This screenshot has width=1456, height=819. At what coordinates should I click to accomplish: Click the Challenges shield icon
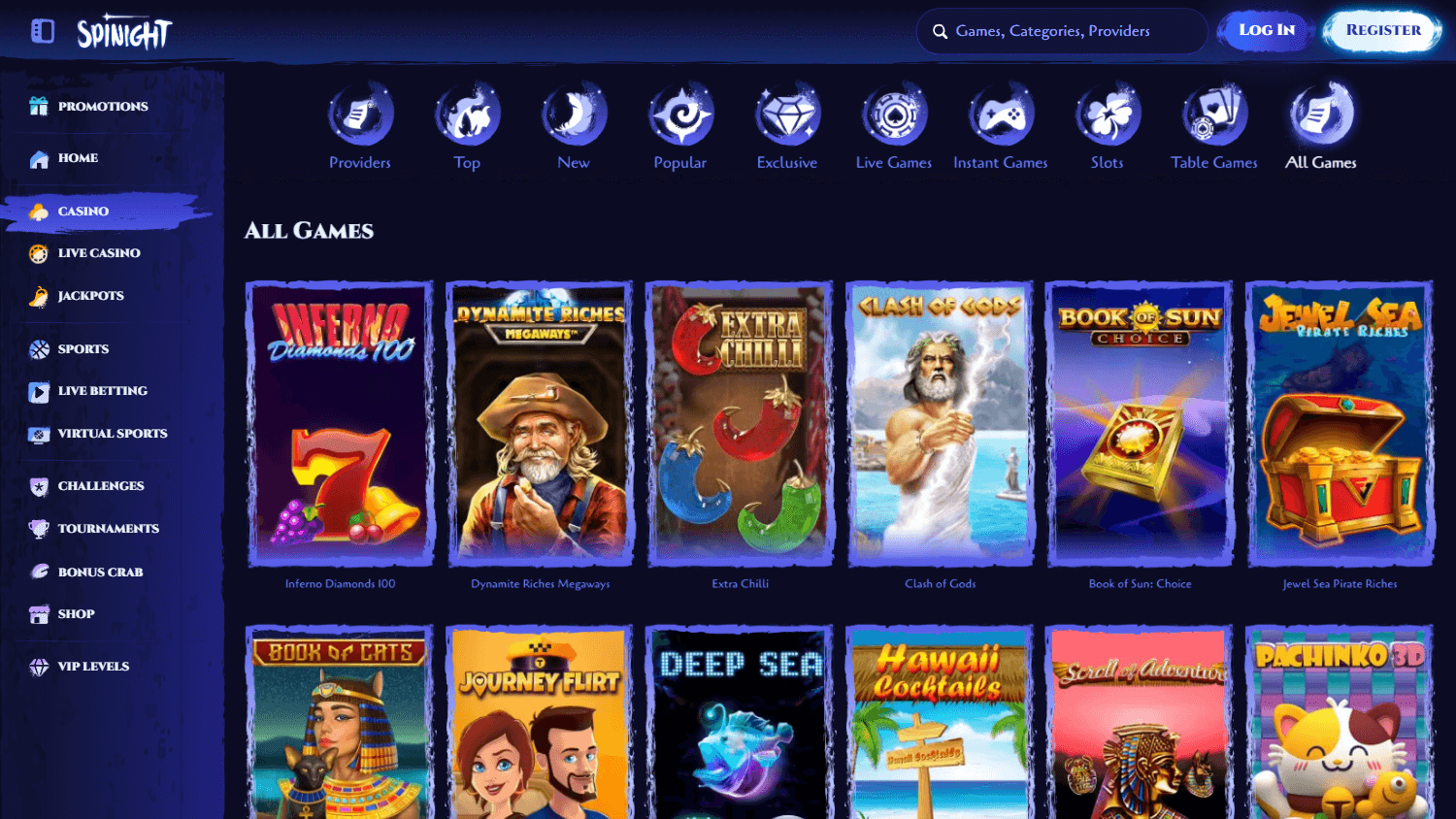(x=39, y=486)
